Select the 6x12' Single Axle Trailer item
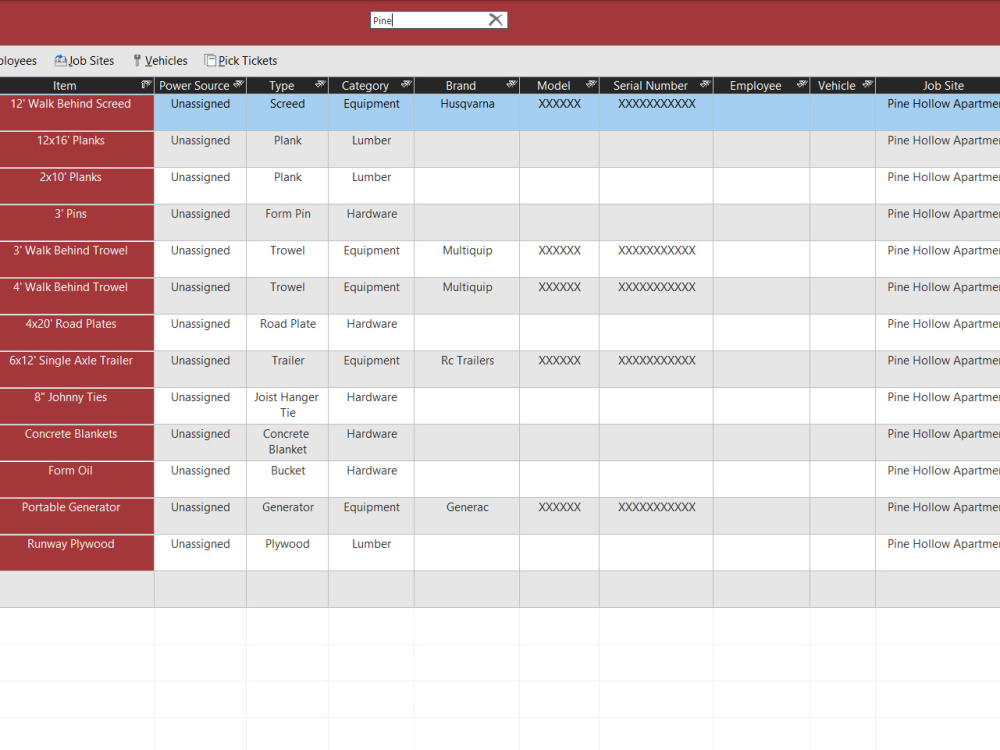The width and height of the screenshot is (1000, 750). (77, 369)
